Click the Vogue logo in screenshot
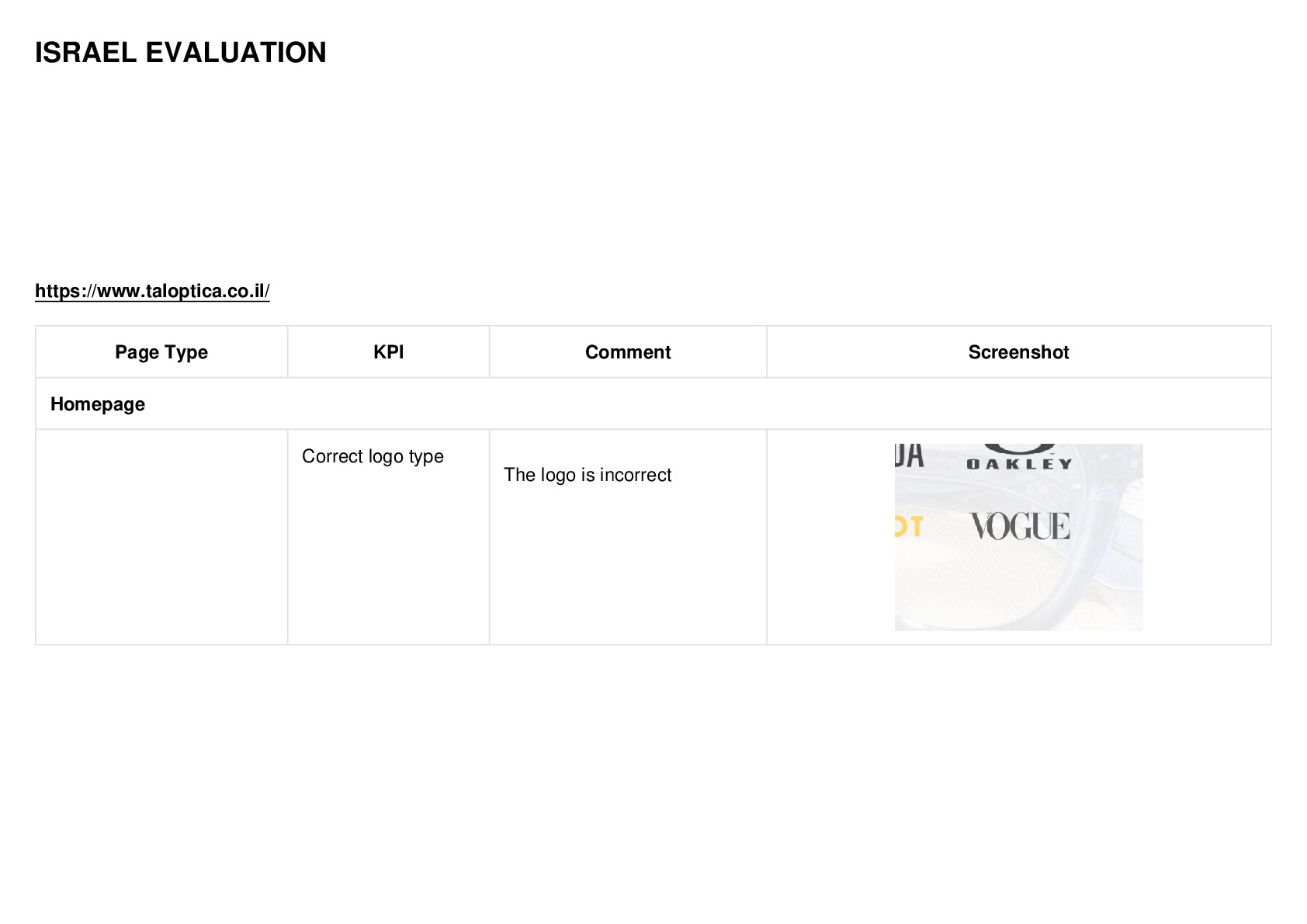This screenshot has height=924, width=1307. [1021, 527]
